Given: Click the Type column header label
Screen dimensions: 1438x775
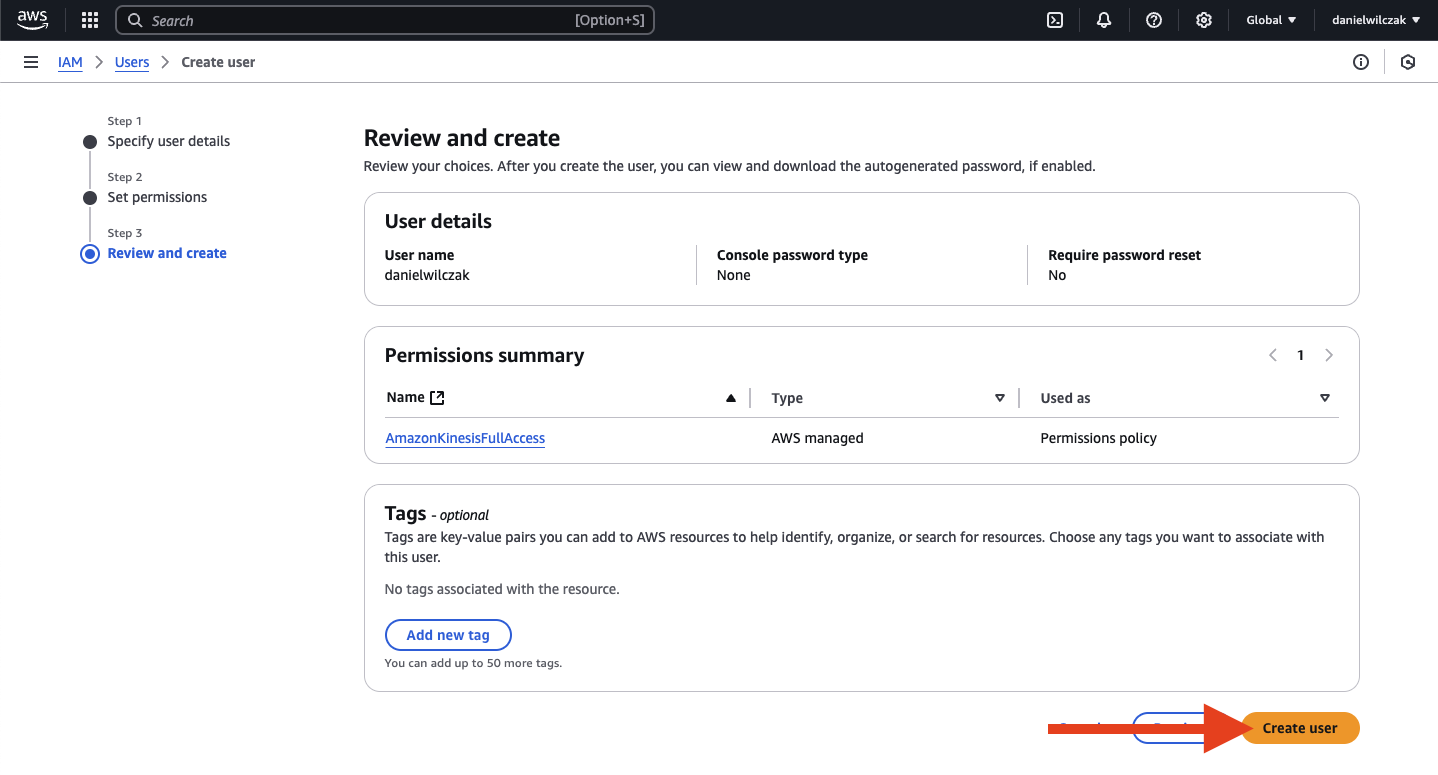Looking at the screenshot, I should (x=787, y=398).
